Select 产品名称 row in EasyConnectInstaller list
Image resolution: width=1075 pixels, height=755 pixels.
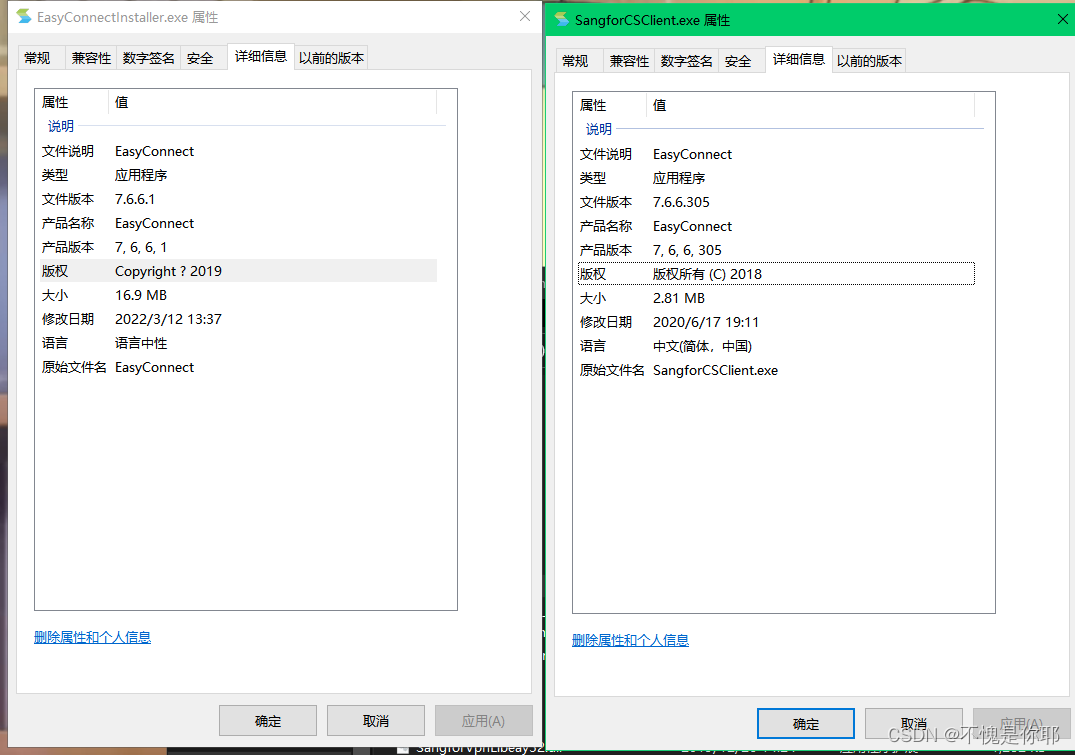point(238,223)
